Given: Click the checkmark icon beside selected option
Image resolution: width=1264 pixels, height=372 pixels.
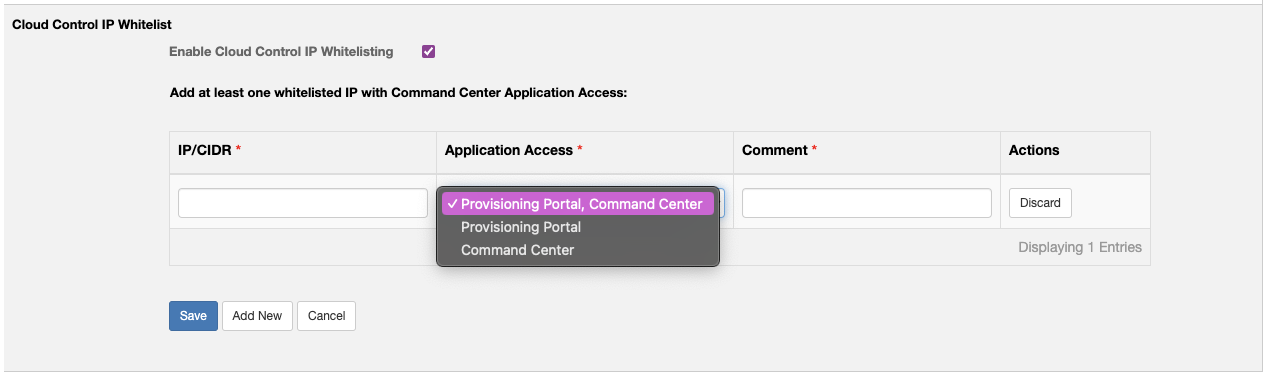Looking at the screenshot, I should point(453,204).
